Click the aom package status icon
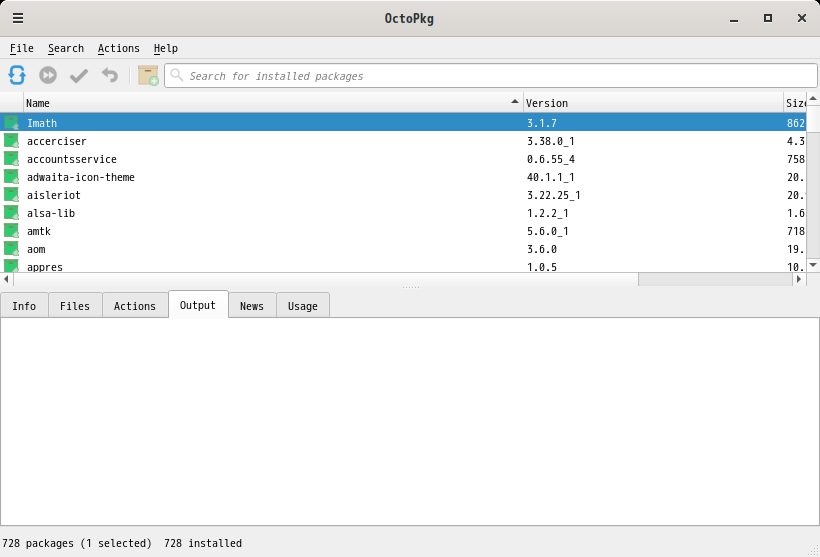The image size is (820, 557). click(12, 249)
